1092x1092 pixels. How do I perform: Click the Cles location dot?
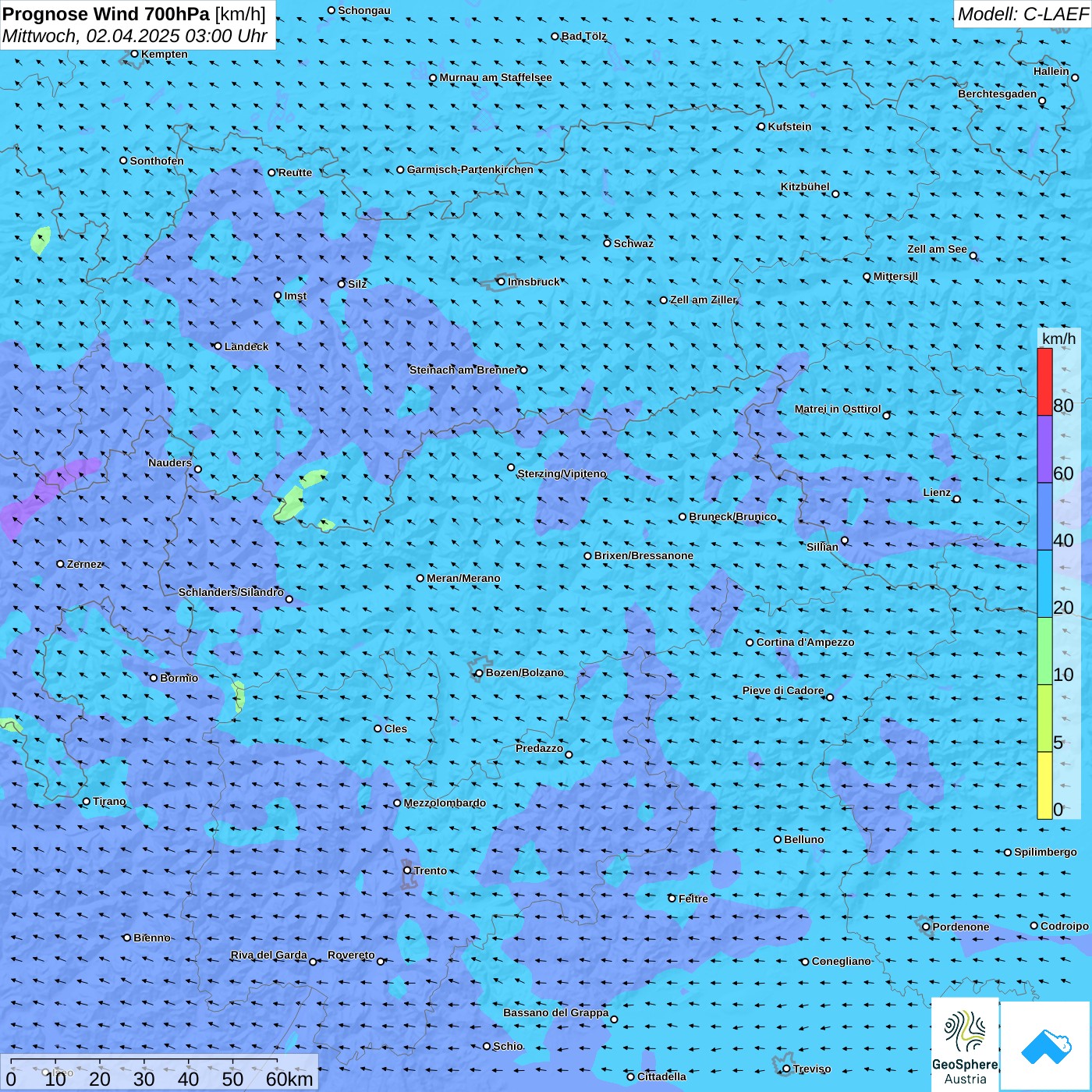click(x=378, y=729)
